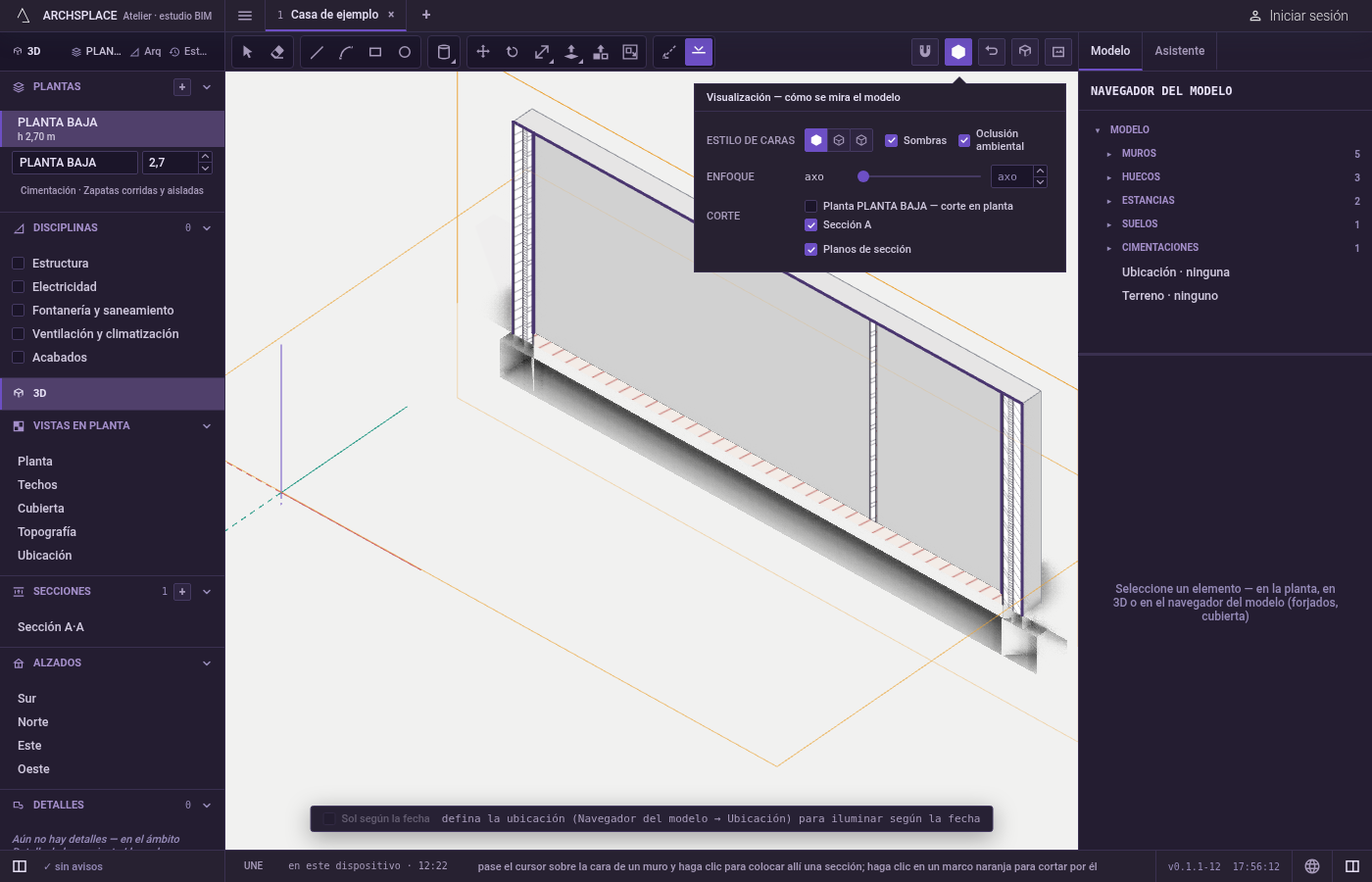The height and width of the screenshot is (882, 1372).
Task: Click the floor name field PLANTA BAJA
Action: (75, 163)
